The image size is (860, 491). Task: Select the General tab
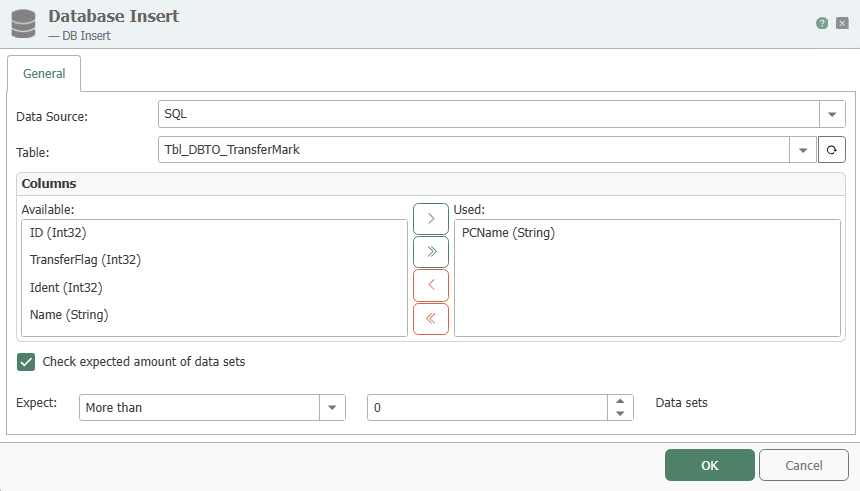coord(44,74)
